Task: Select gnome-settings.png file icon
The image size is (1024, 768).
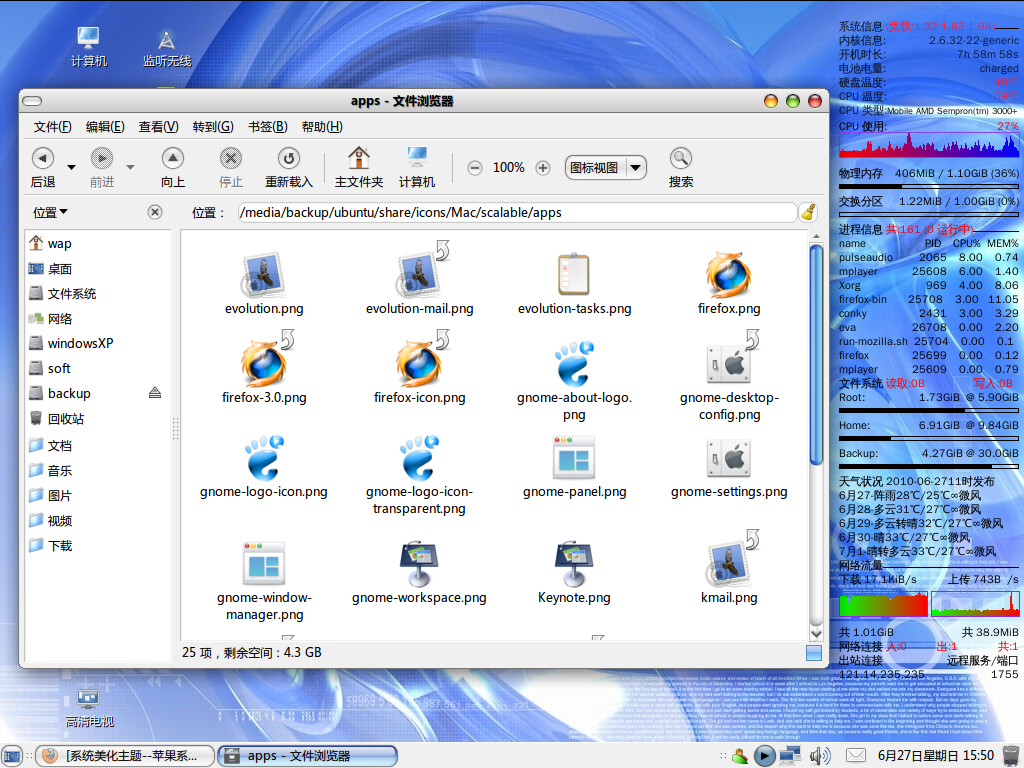Action: (729, 458)
